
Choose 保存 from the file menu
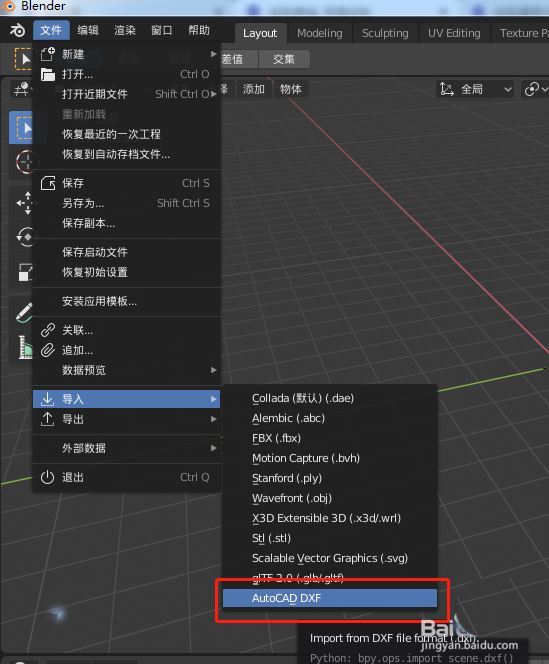click(127, 183)
